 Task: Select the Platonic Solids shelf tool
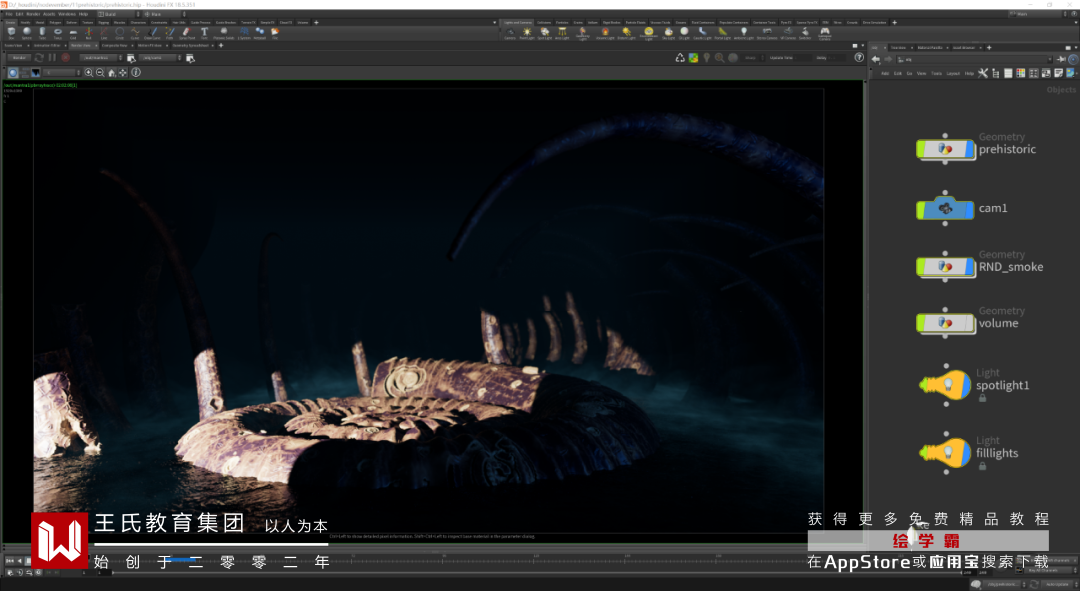point(224,32)
